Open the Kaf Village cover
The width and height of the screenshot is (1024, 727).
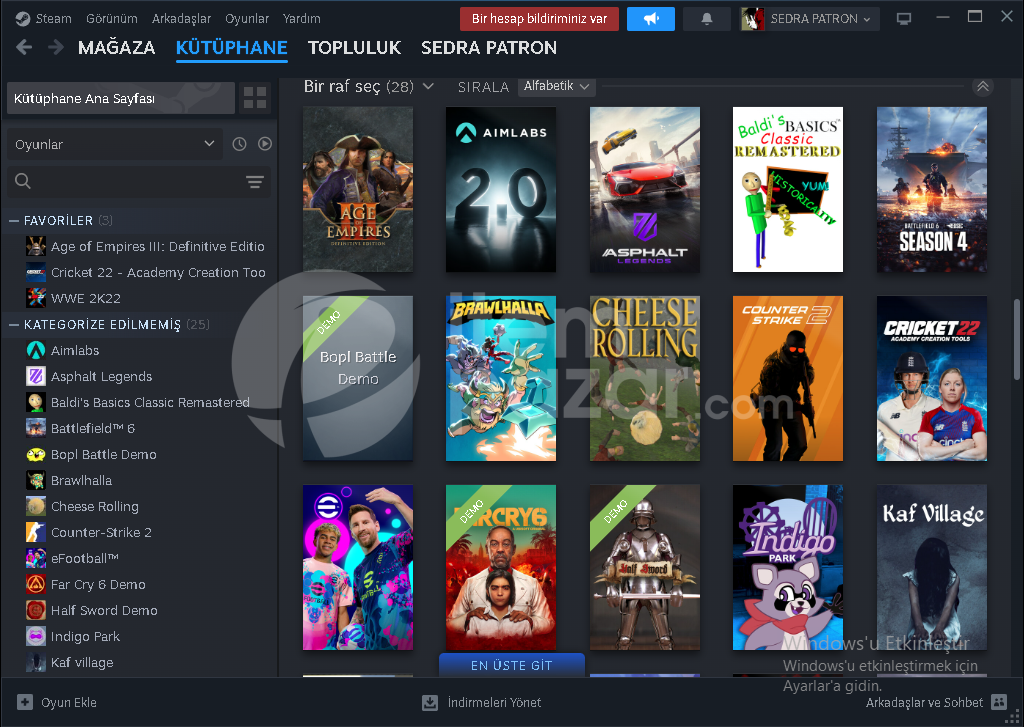click(x=932, y=567)
